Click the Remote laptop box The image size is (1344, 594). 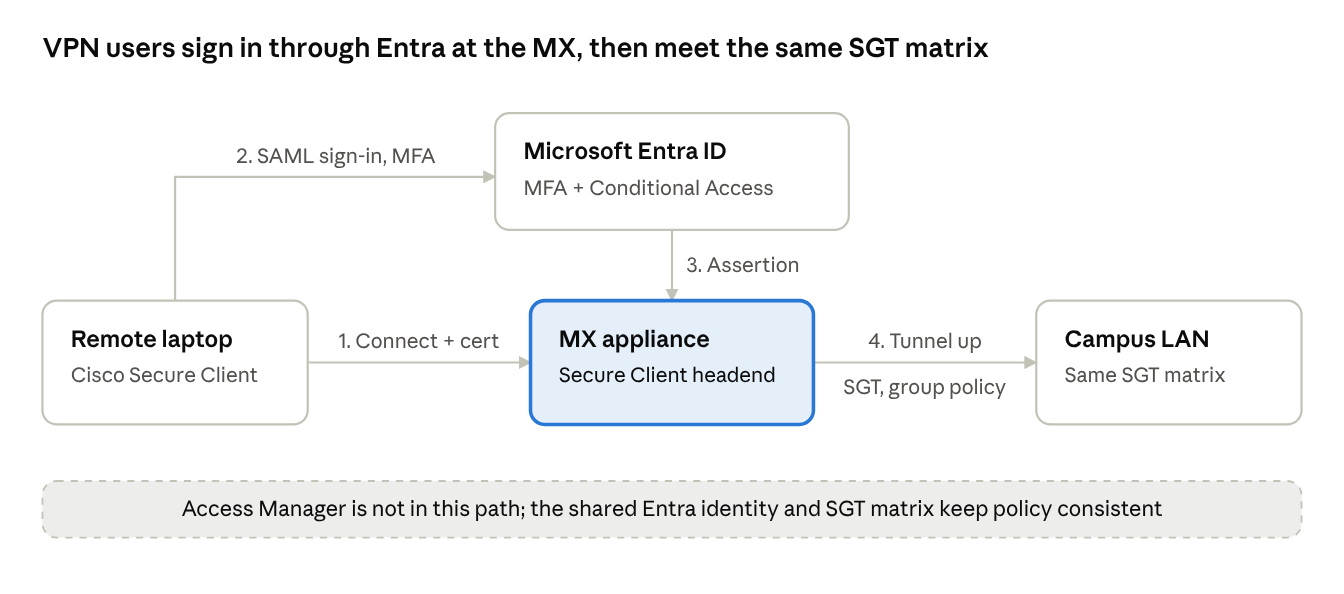(175, 362)
